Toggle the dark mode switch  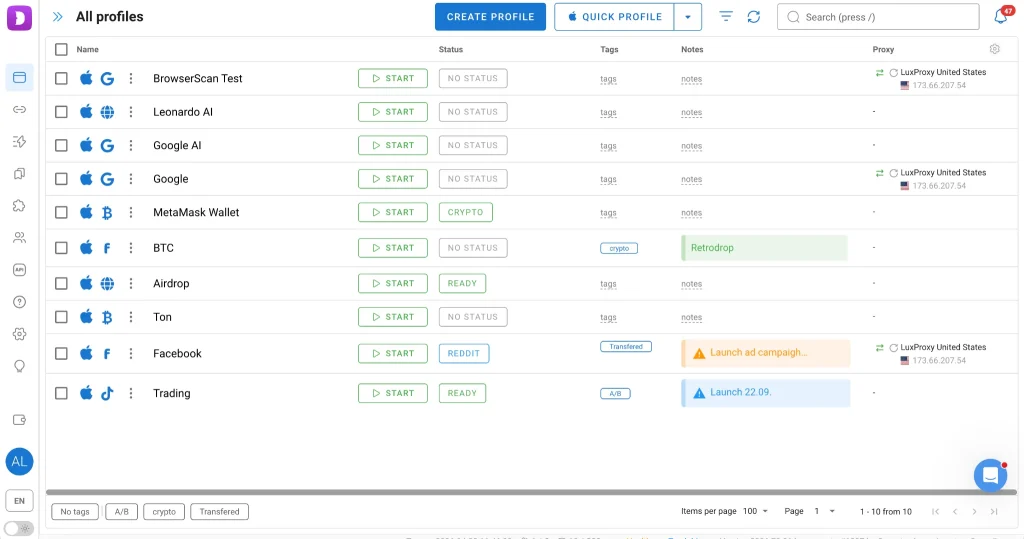point(19,528)
